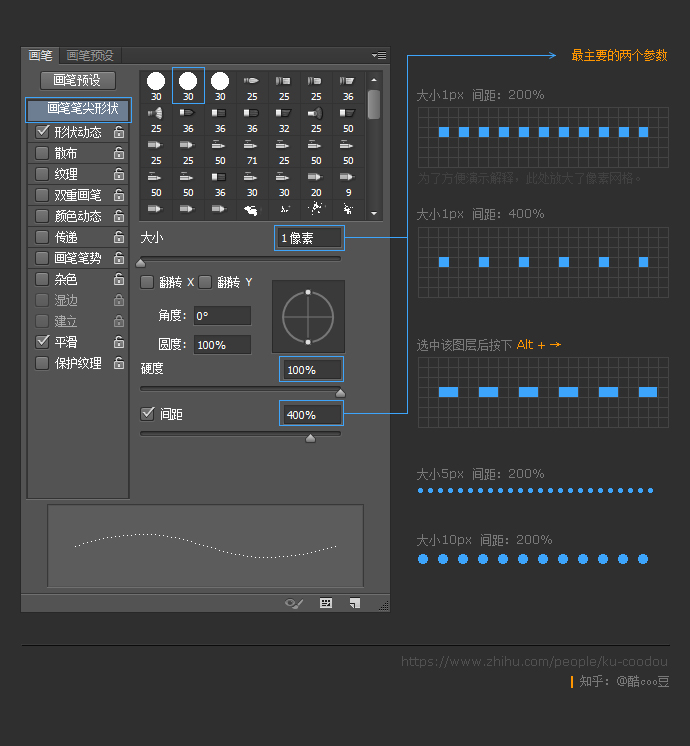Click the toggle brush preview eye icon

(294, 603)
